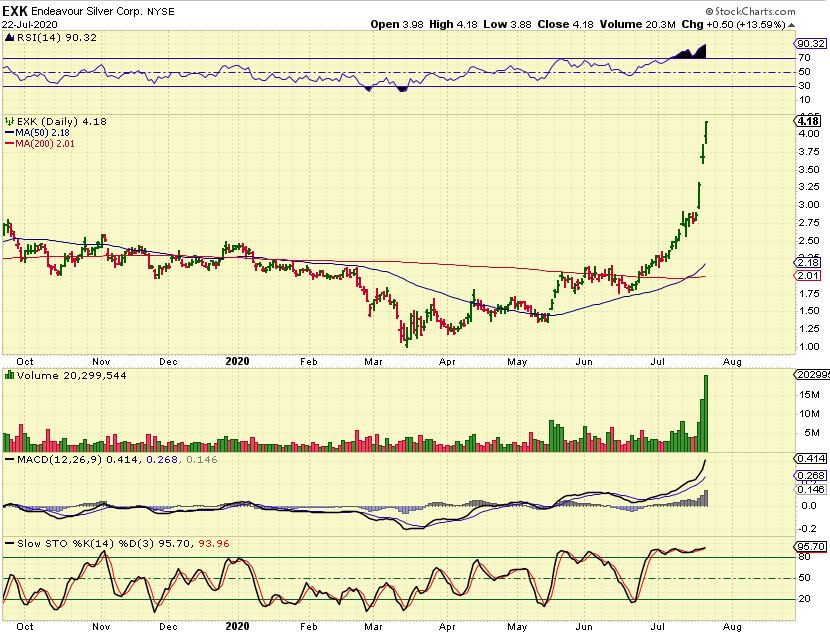Viewport: 830px width, 640px height.
Task: Click the 1.50 price axis label
Action: (809, 311)
